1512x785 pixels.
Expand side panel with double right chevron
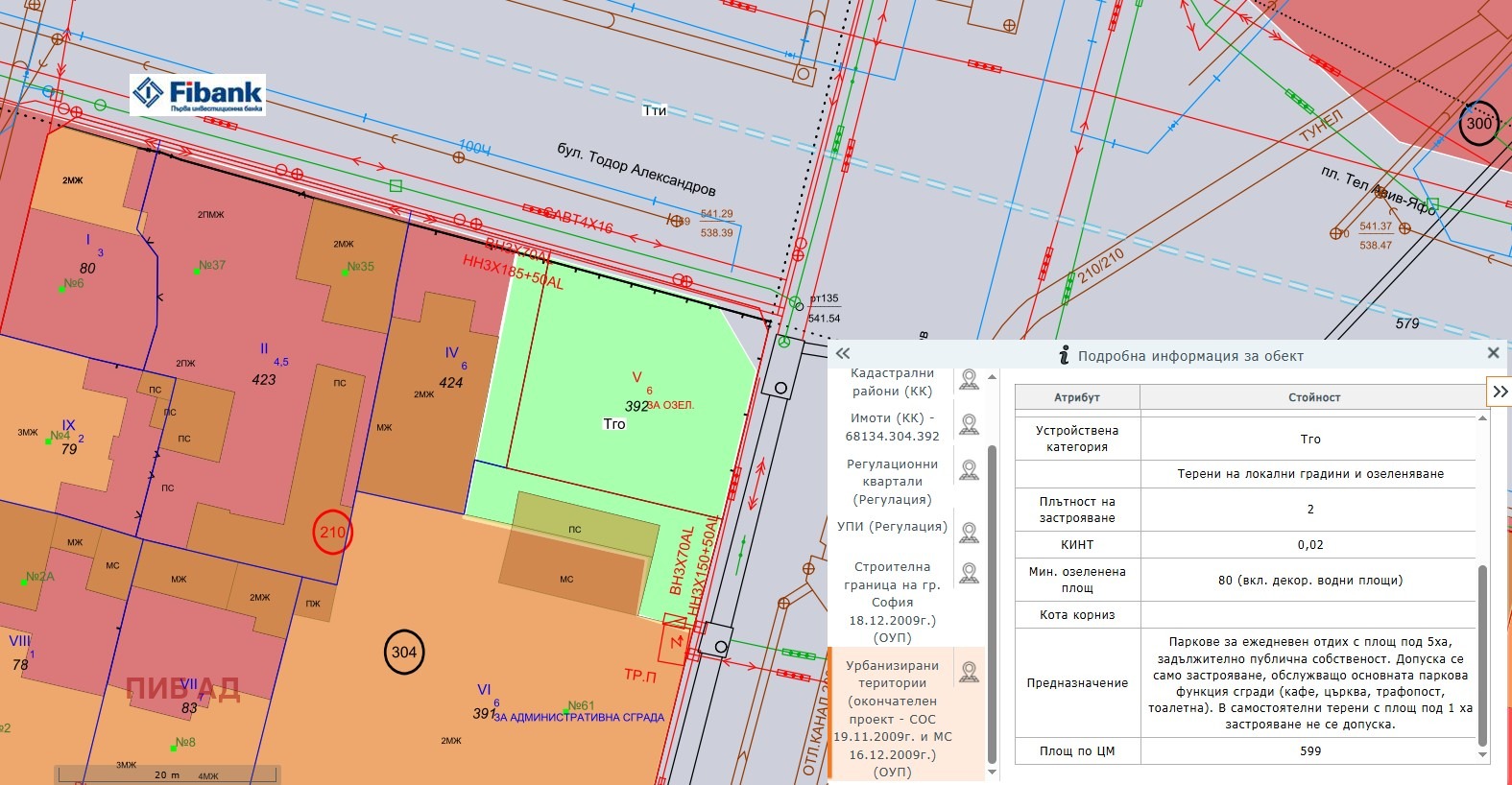coord(1500,392)
